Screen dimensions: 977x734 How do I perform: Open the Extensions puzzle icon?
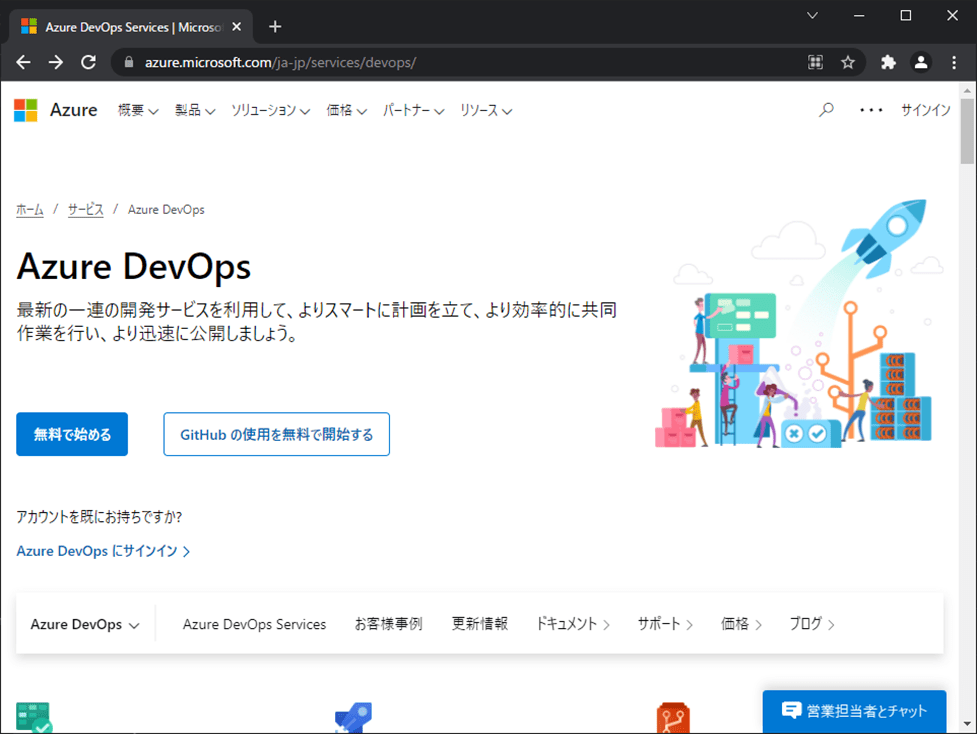coord(888,62)
